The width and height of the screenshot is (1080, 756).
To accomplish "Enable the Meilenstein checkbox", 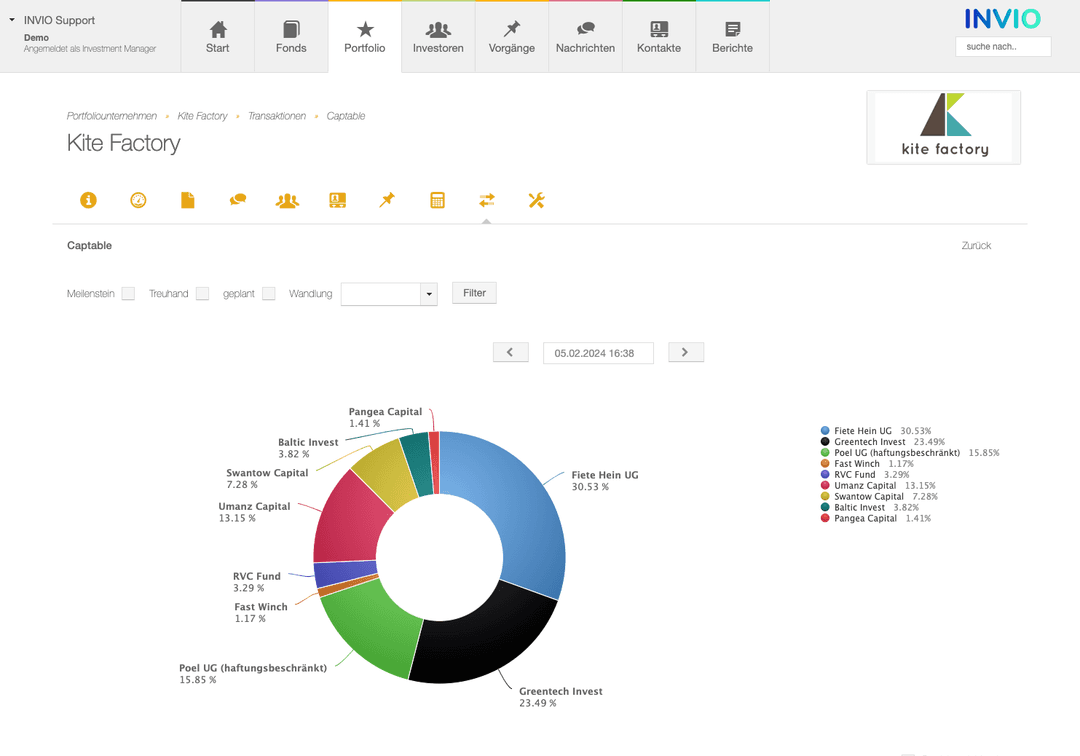I will [128, 294].
